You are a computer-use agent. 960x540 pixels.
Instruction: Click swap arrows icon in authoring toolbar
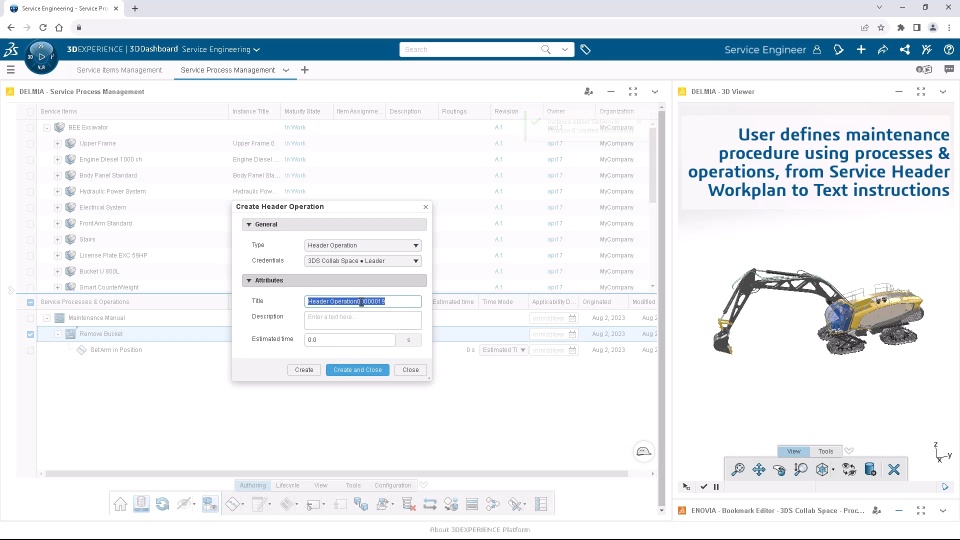coord(430,504)
